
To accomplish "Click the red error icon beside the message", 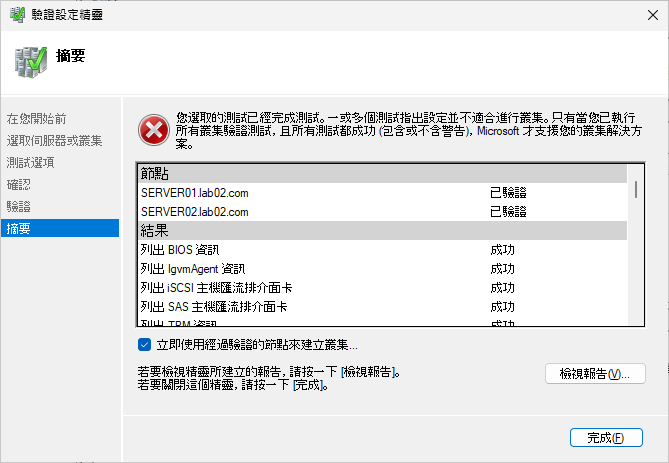I will click(154, 130).
